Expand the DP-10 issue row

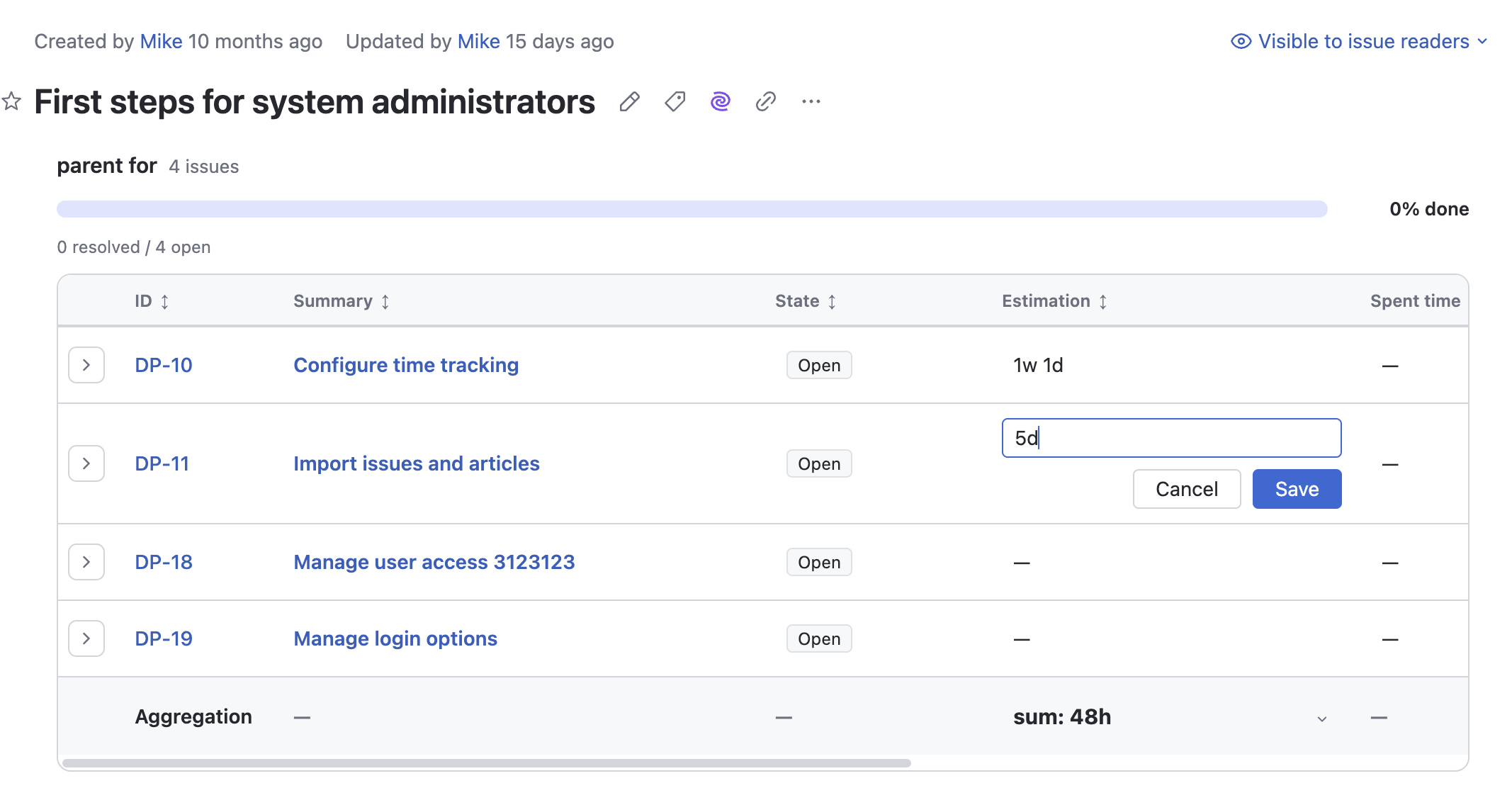pyautogui.click(x=86, y=365)
